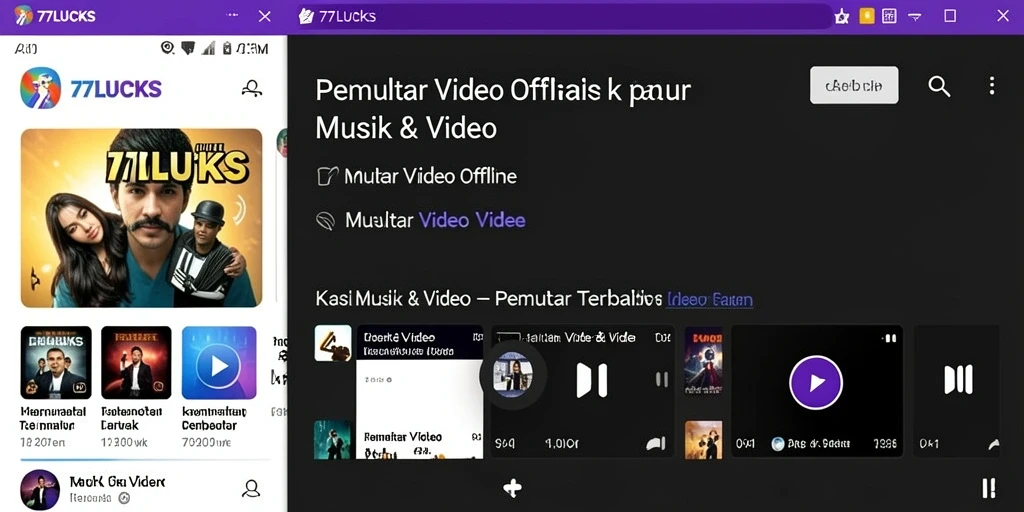1024x512 pixels.
Task: Tap the colorful 77LUCKS app logo
Action: coord(40,88)
